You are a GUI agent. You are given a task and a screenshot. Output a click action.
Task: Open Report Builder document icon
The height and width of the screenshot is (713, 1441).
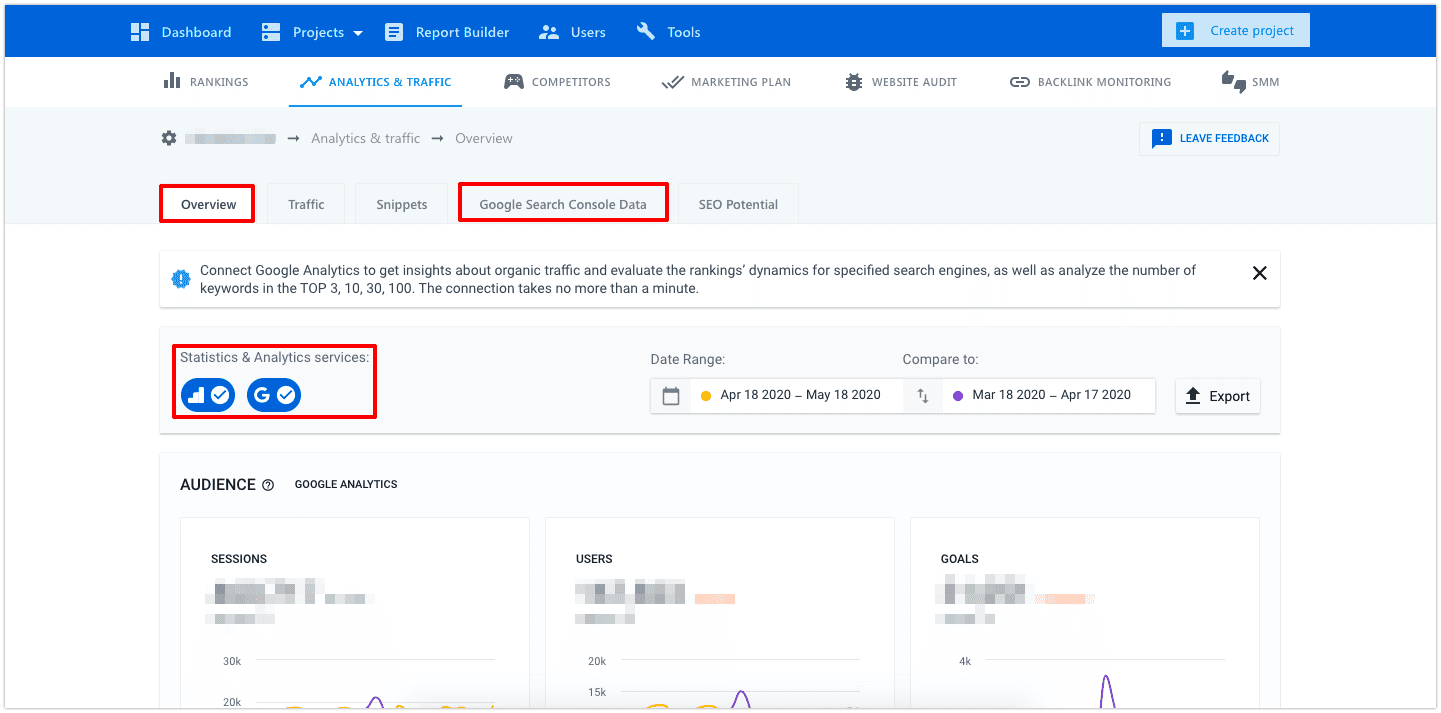[x=394, y=32]
